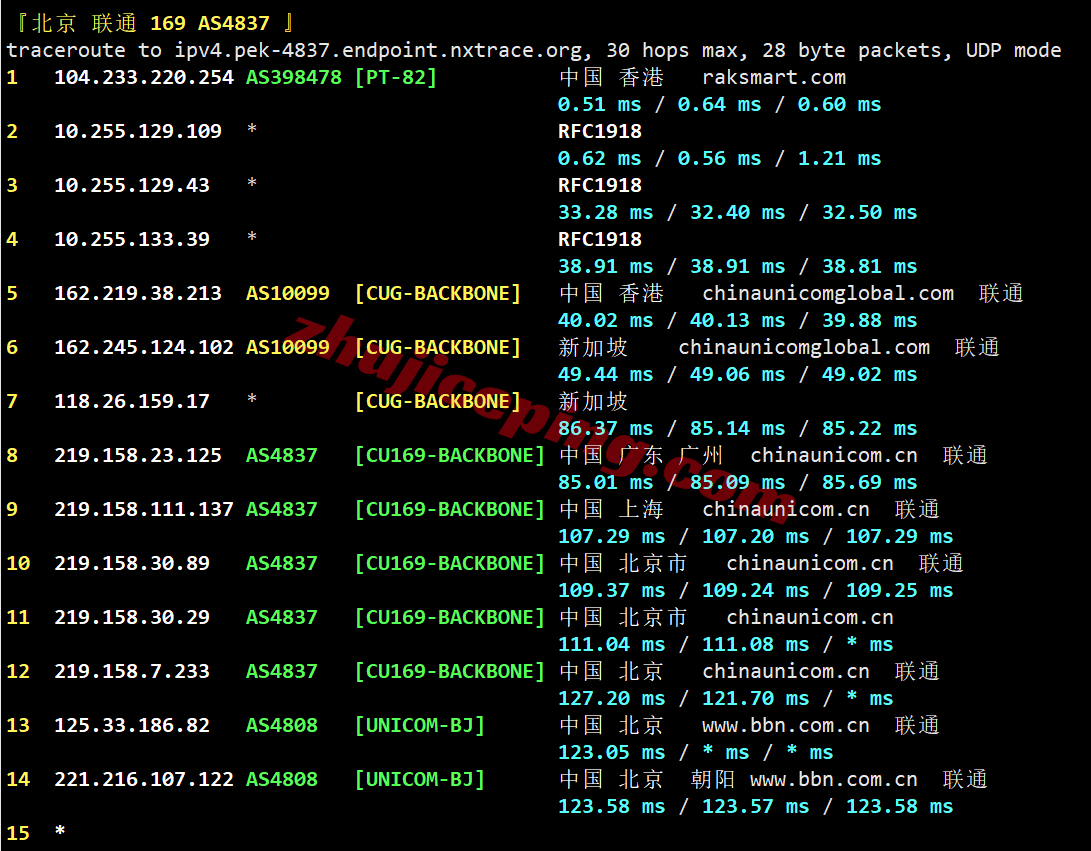Click latency value 0.51 ms
This screenshot has width=1091, height=851.
coord(600,104)
